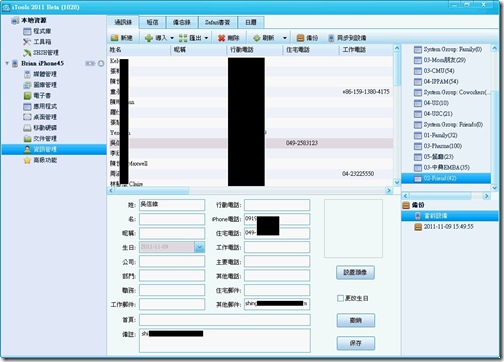
Task: Switch to the 備忘錄 notes tab
Action: coord(182,22)
